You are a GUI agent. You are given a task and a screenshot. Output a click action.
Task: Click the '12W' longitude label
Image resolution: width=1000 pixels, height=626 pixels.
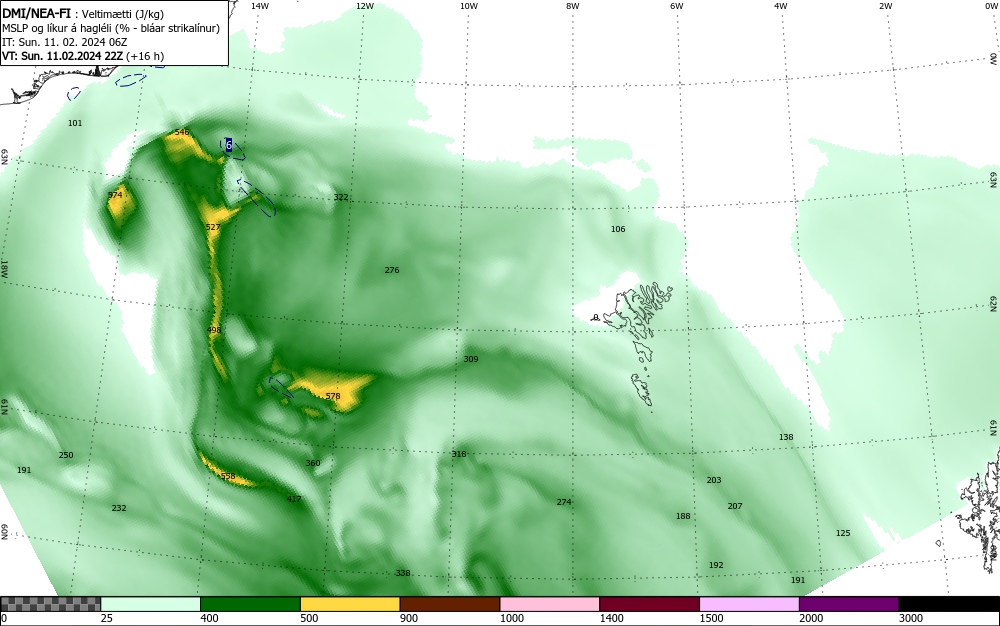[x=364, y=6]
